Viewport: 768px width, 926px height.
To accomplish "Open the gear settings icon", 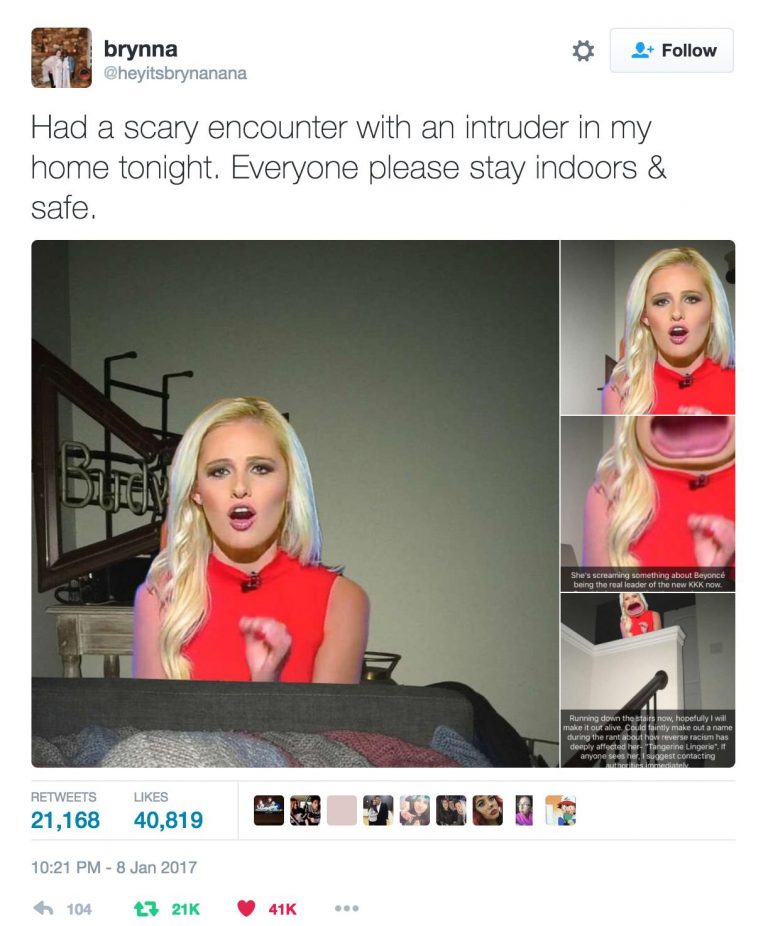I will [x=583, y=51].
